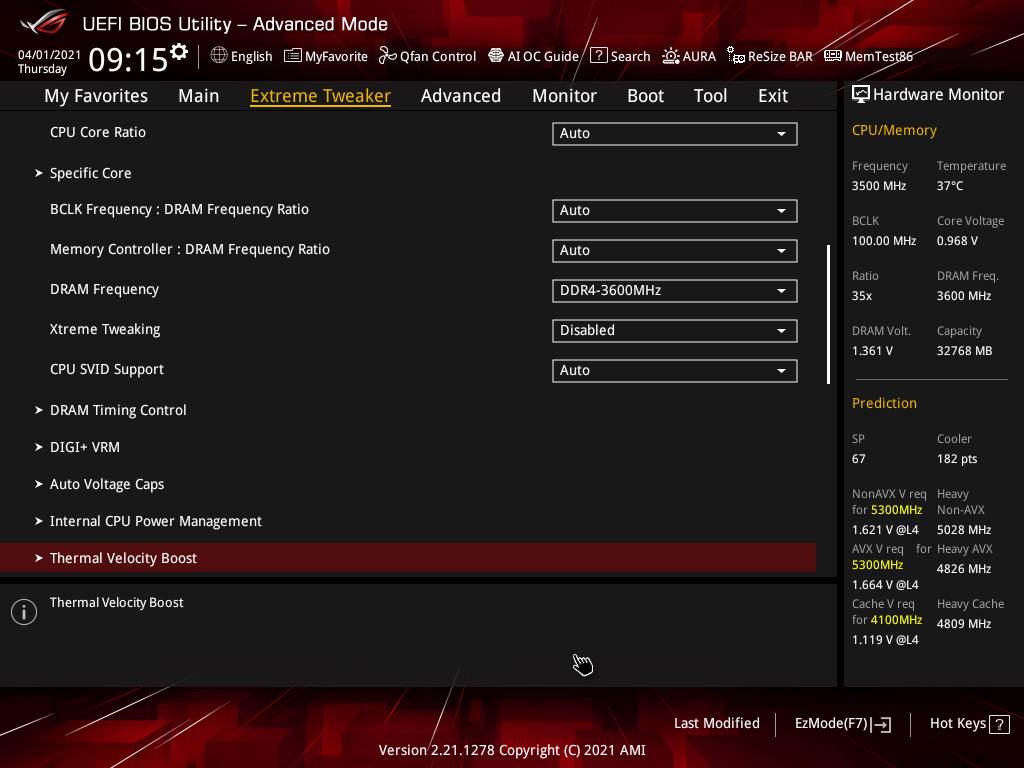
Task: Click the vertical scrollbar in the settings list
Action: pyautogui.click(x=828, y=314)
